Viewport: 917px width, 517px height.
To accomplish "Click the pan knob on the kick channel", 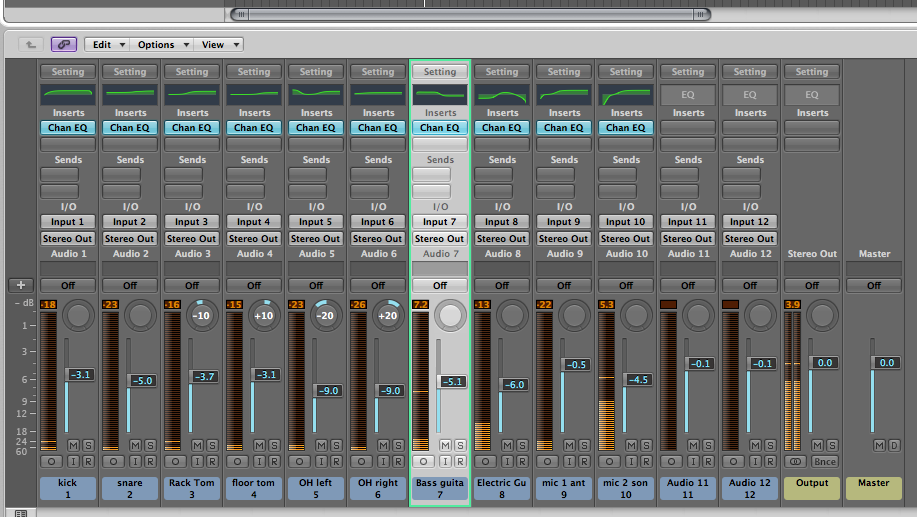I will point(78,315).
